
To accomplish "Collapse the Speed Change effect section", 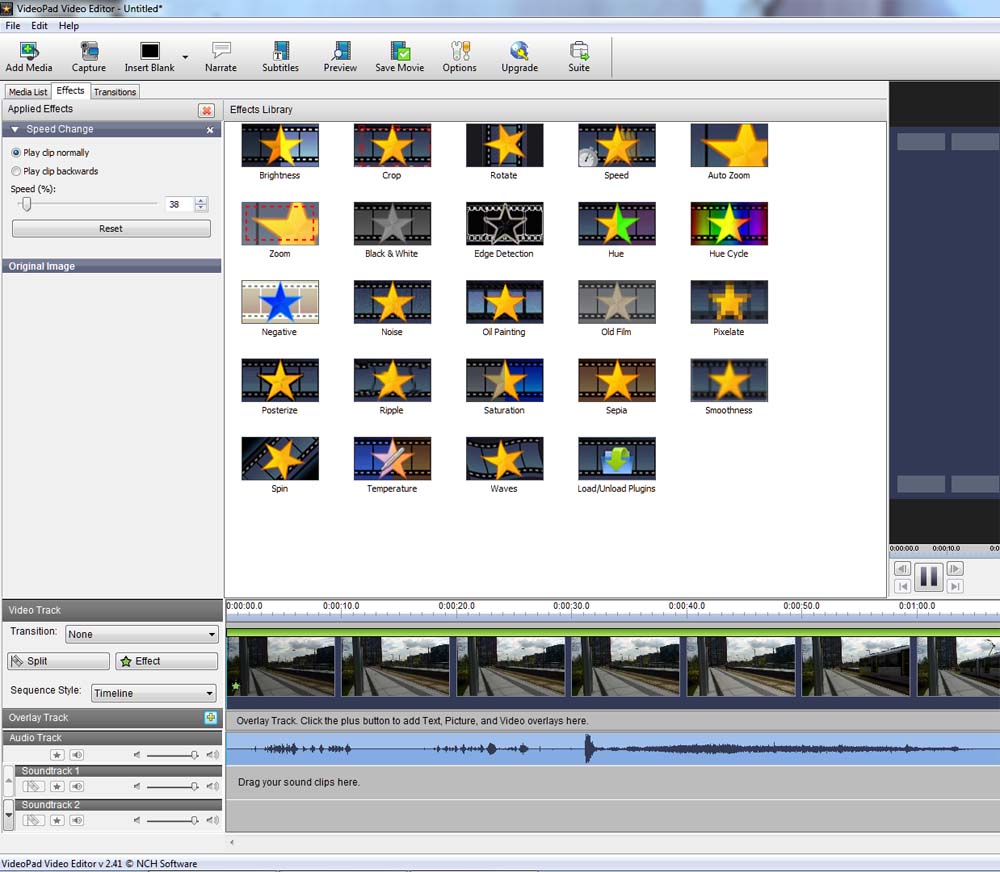I will coord(15,129).
